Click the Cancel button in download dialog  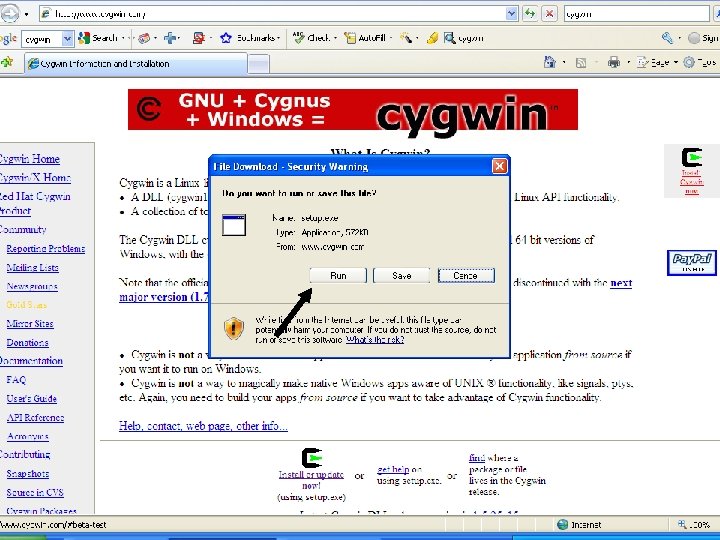coord(466,276)
